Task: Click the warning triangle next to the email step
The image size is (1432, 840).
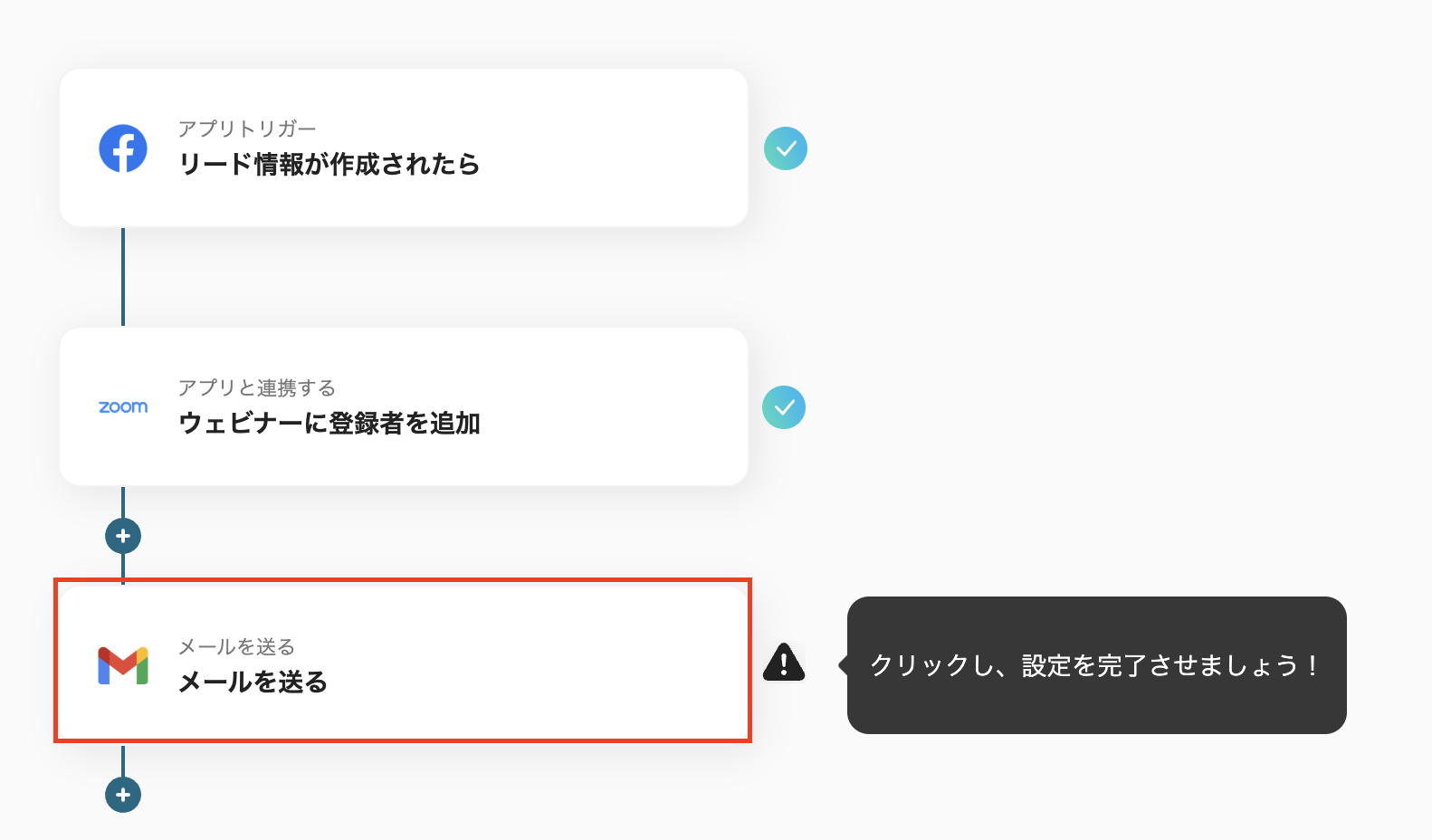Action: click(x=784, y=663)
